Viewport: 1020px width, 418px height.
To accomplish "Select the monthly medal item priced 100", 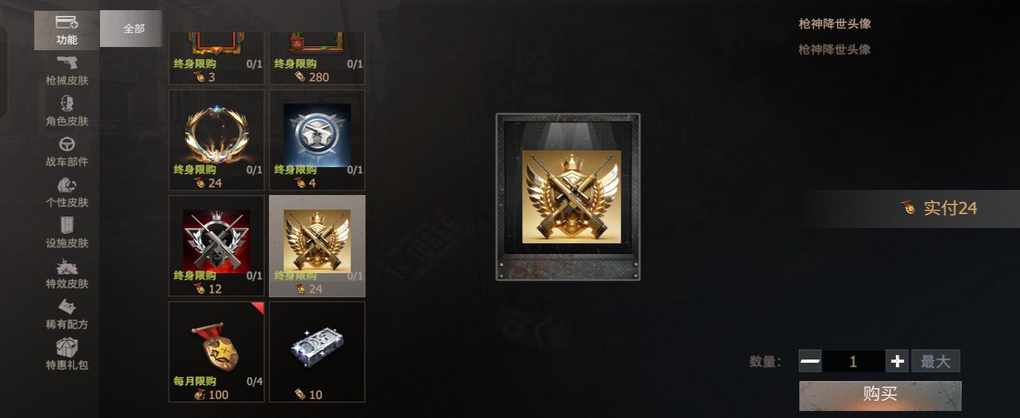I will (217, 352).
